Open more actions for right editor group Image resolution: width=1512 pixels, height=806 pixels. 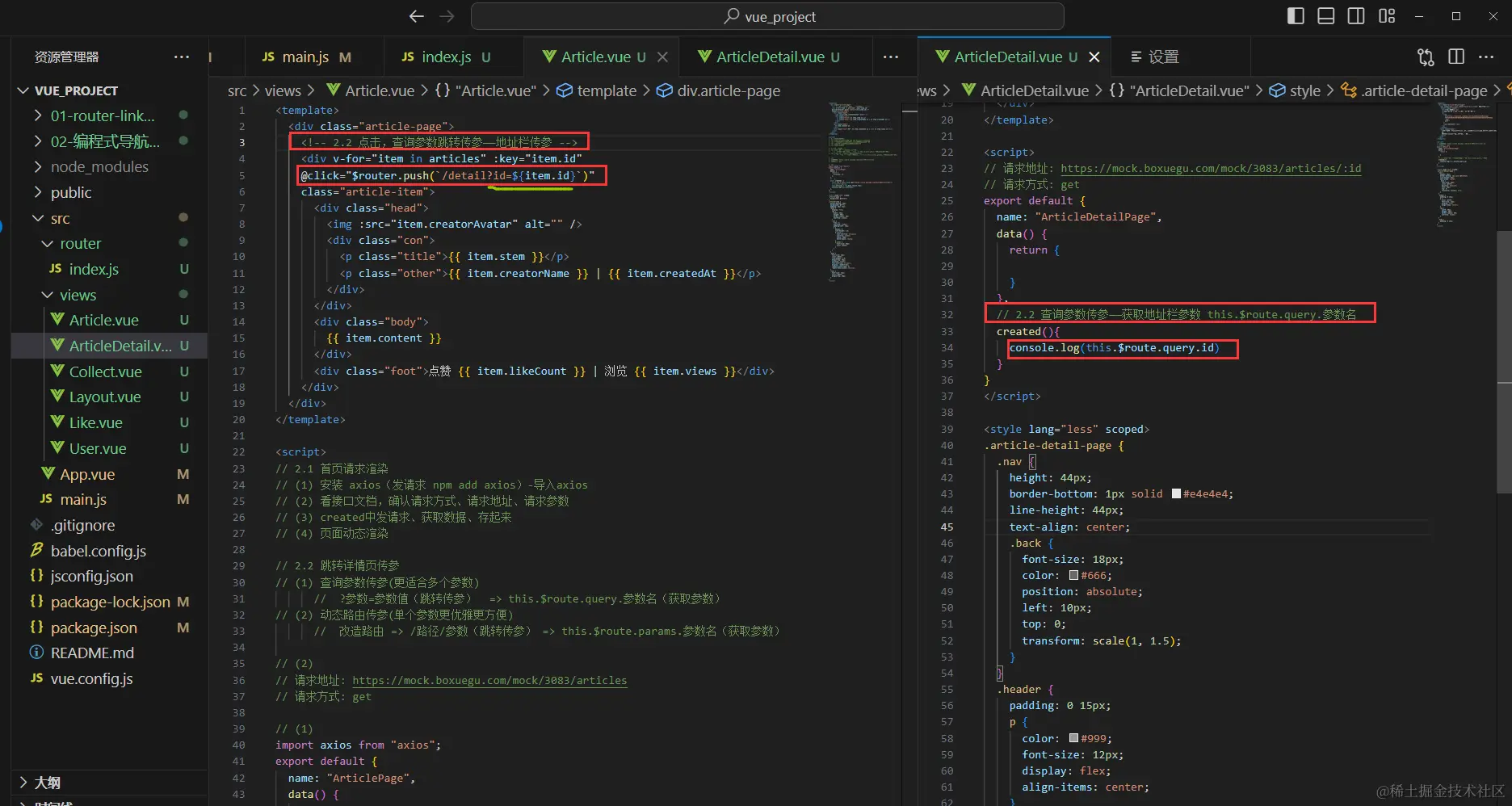[x=1486, y=57]
